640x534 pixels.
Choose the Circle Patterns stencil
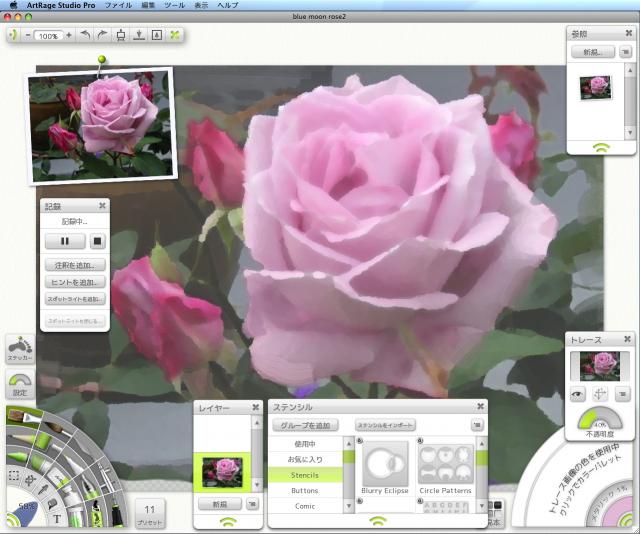click(445, 467)
